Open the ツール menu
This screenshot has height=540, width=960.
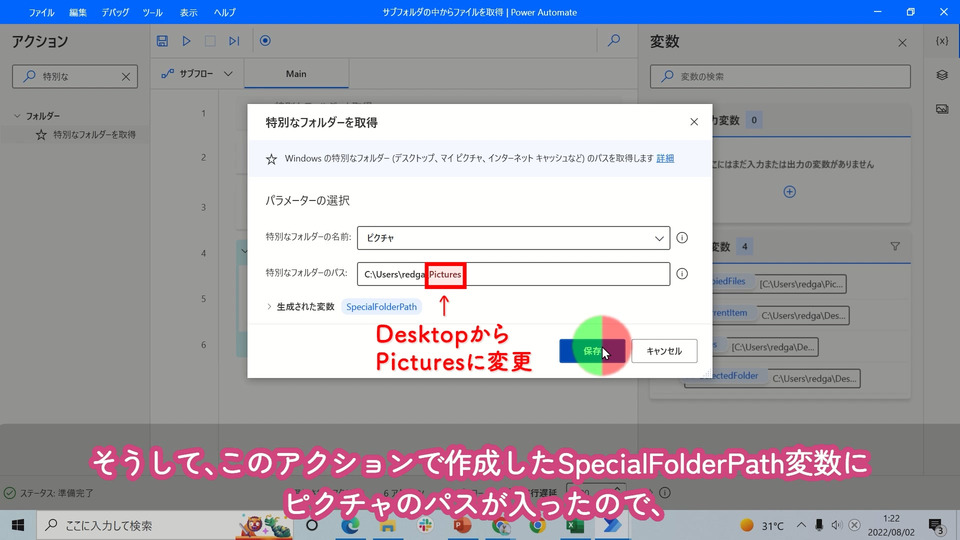point(152,12)
